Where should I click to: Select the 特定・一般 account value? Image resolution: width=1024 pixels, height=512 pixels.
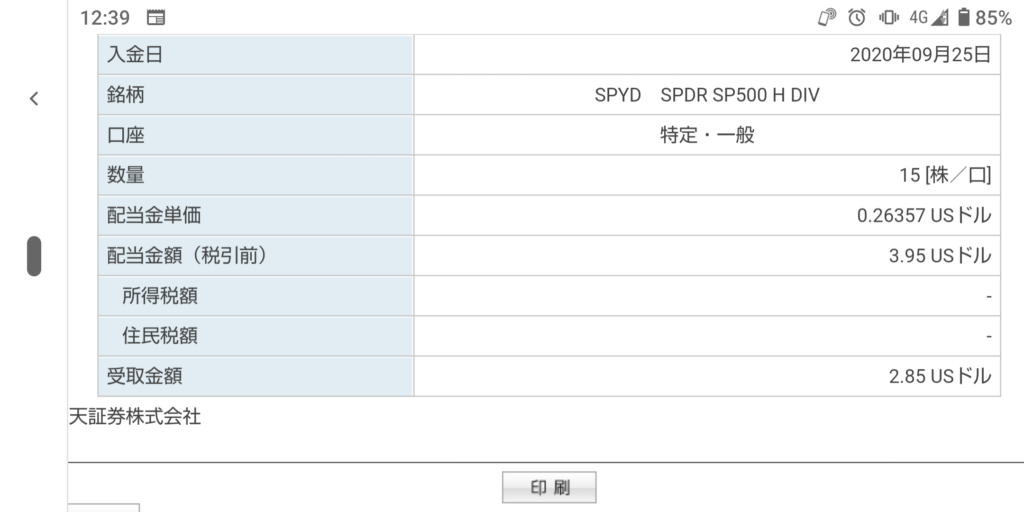pyautogui.click(x=707, y=135)
